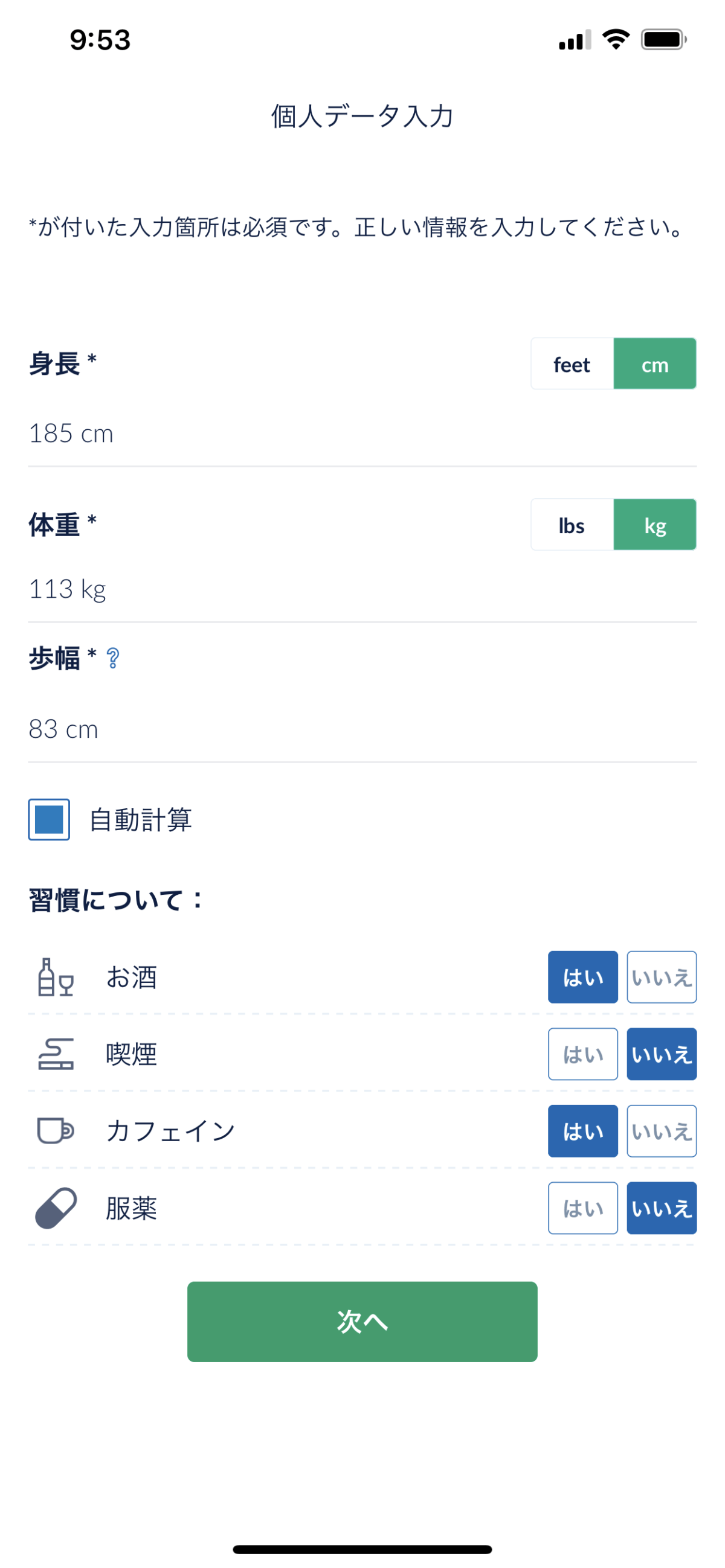Image resolution: width=725 pixels, height=1568 pixels.
Task: Tap the 185 cm height input field
Action: pos(362,434)
